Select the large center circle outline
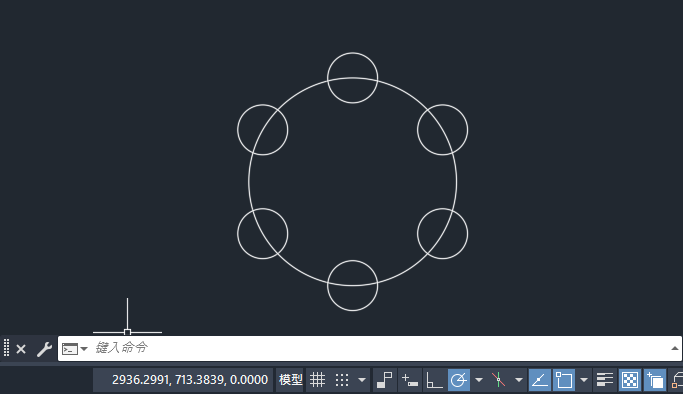 (x=249, y=182)
